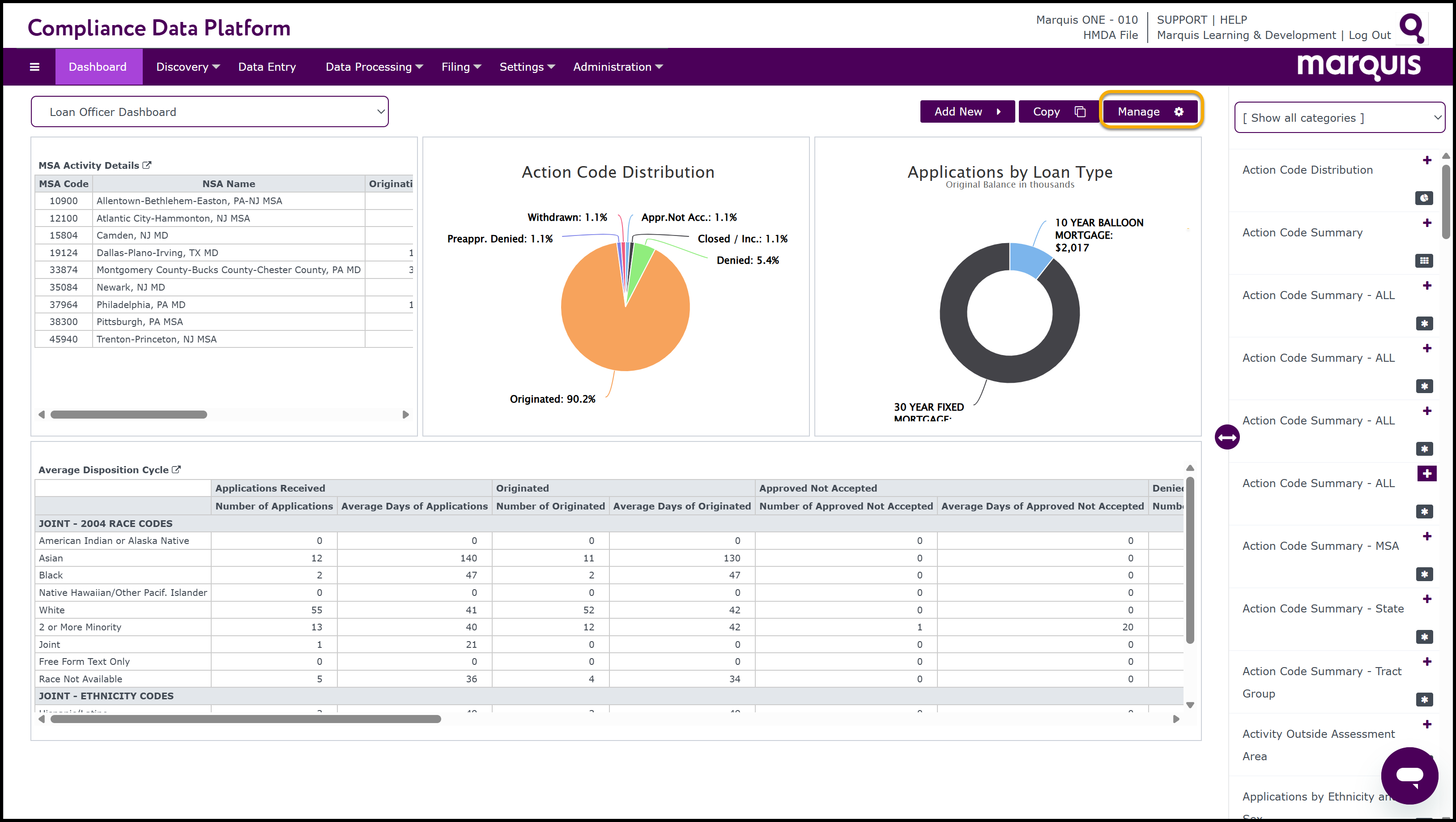Open Average Disposition Cycle pop-out icon
The width and height of the screenshot is (1456, 822).
(176, 470)
